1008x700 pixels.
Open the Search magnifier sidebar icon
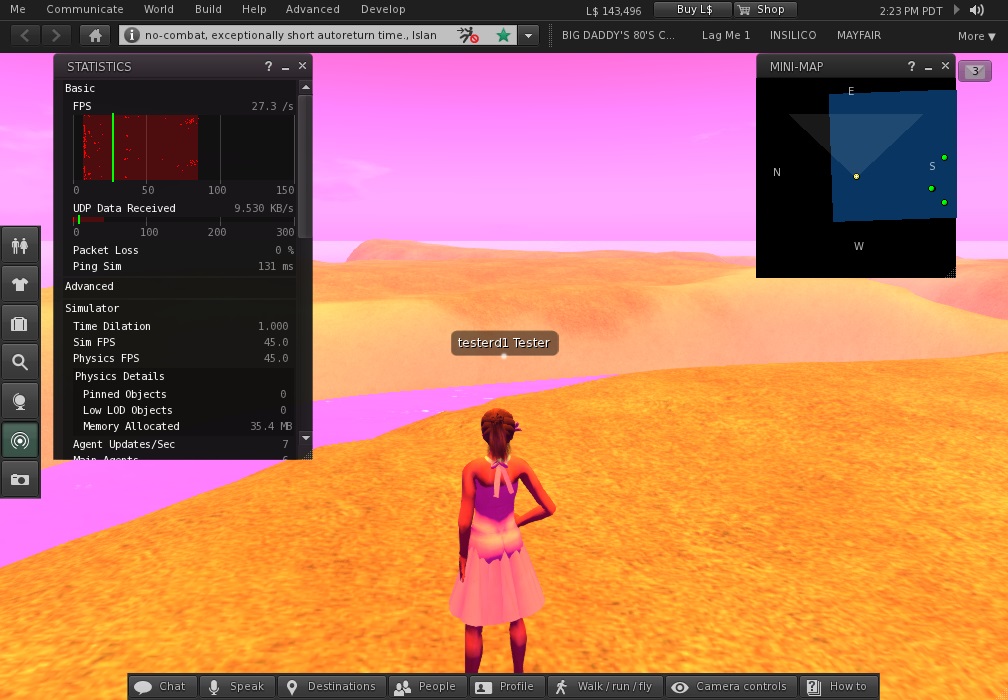click(20, 363)
